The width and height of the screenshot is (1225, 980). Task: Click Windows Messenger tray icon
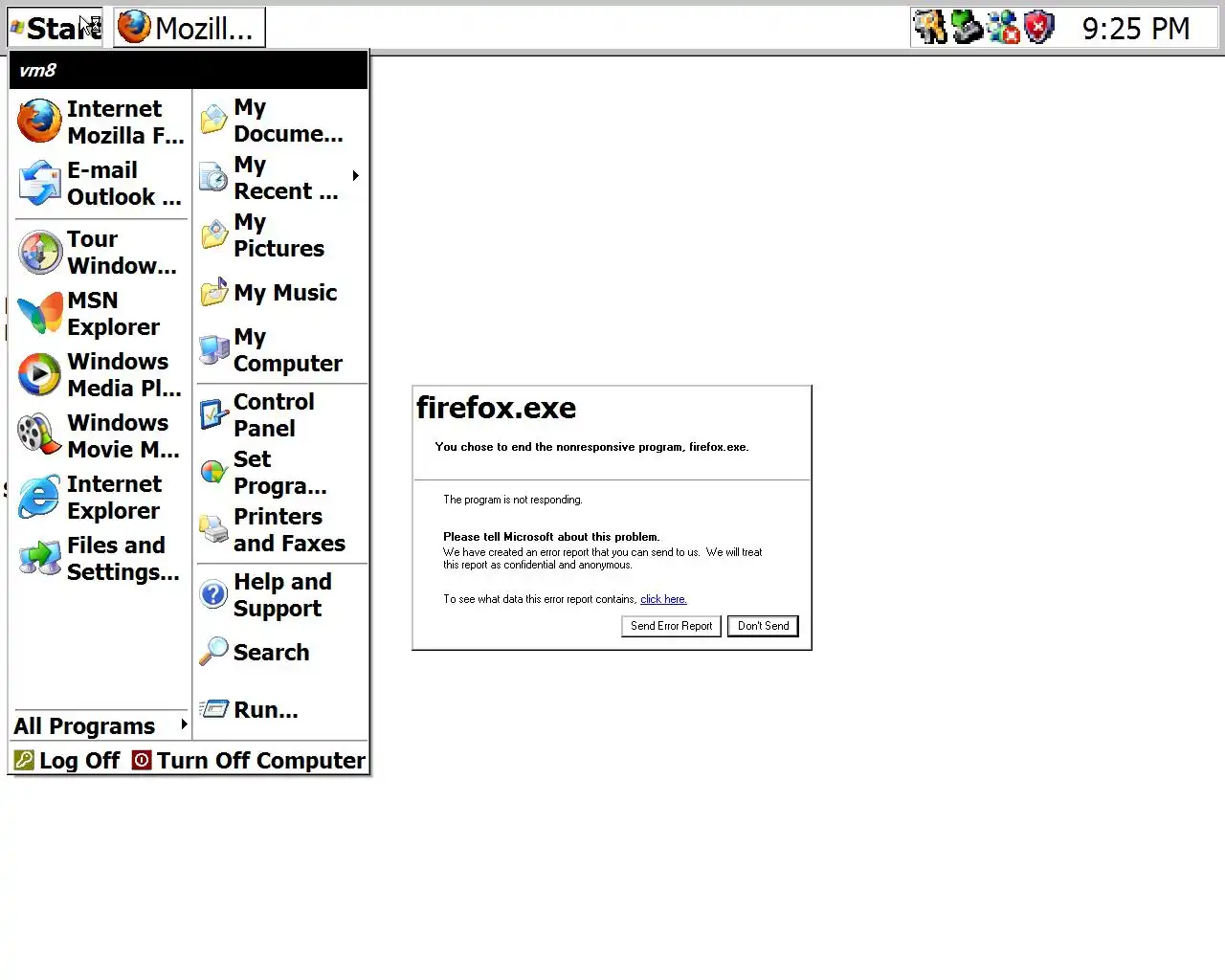(1003, 28)
